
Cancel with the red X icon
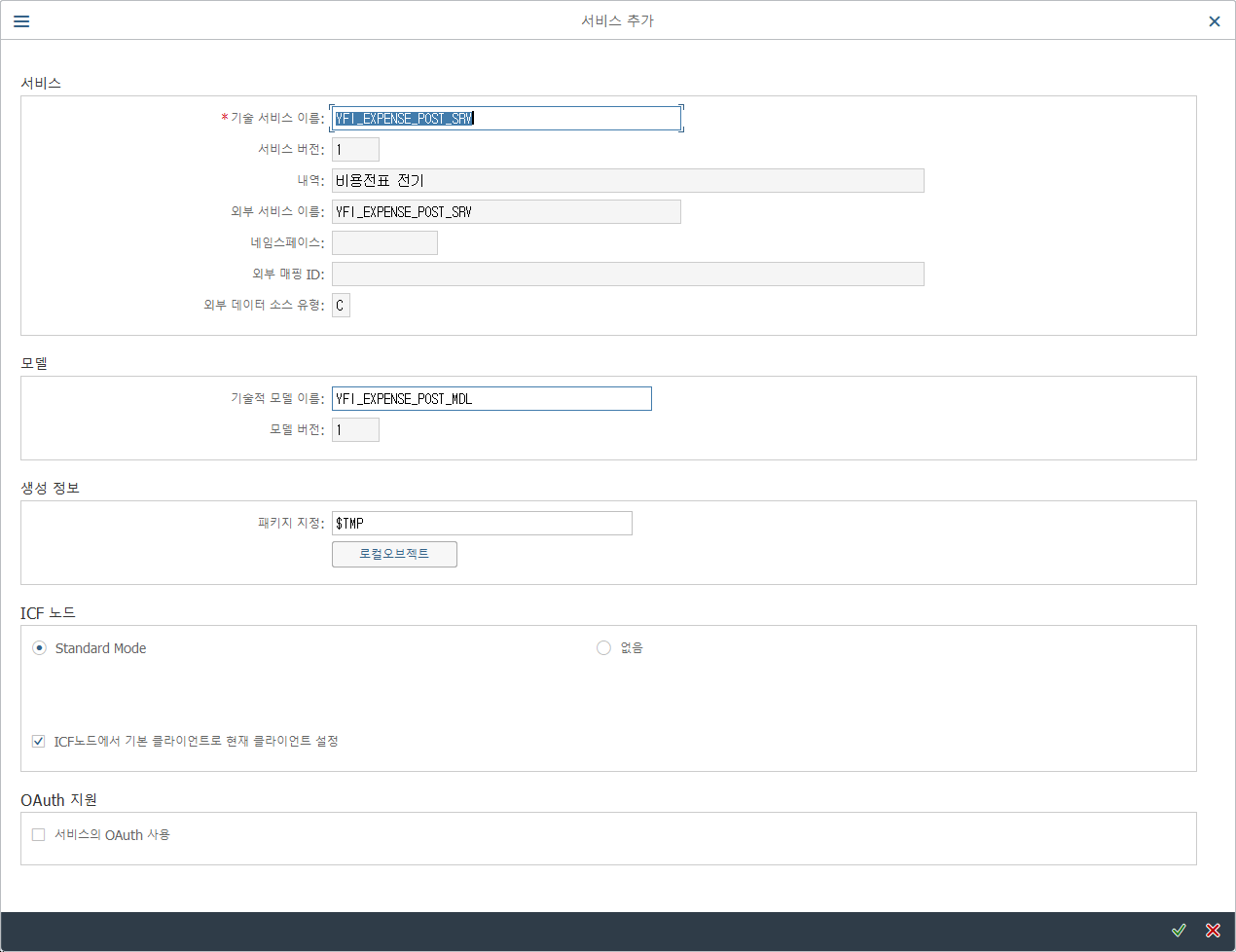coord(1213,931)
